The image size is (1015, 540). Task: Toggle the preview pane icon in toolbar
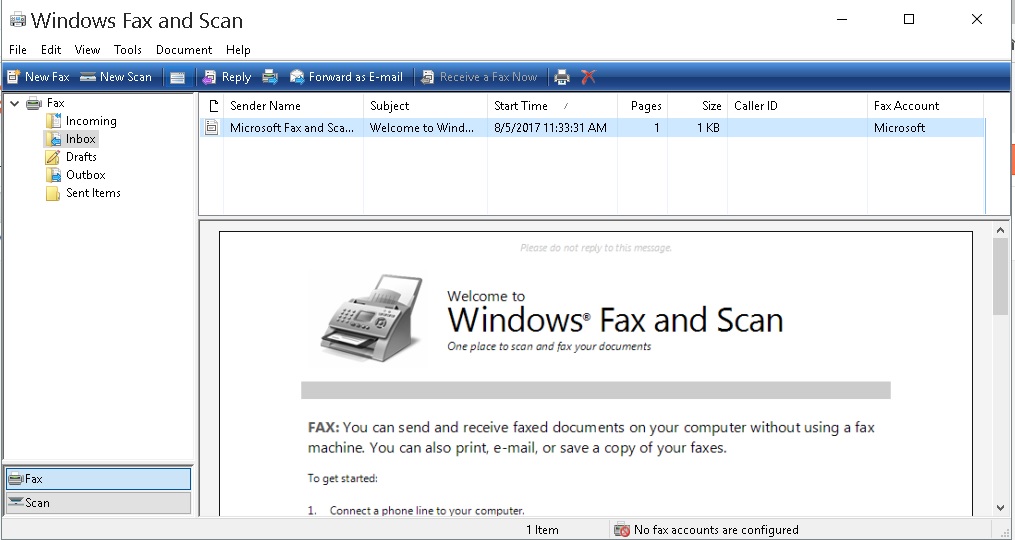click(177, 77)
